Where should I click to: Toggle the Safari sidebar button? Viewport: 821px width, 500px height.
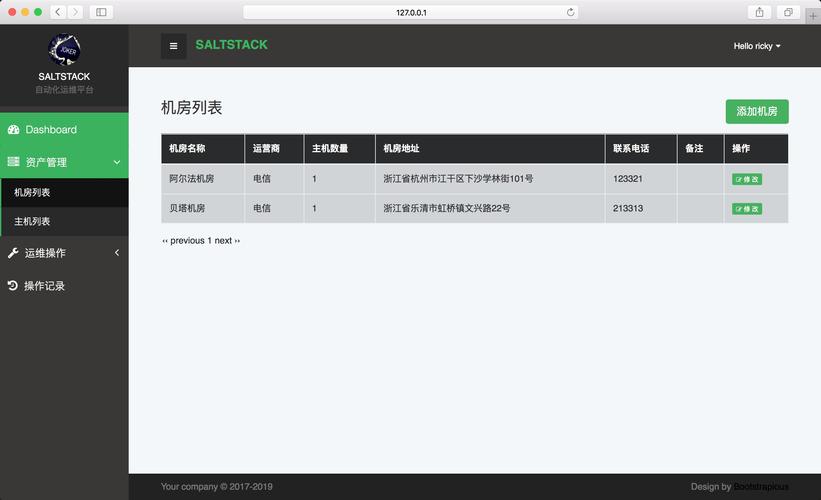[101, 12]
